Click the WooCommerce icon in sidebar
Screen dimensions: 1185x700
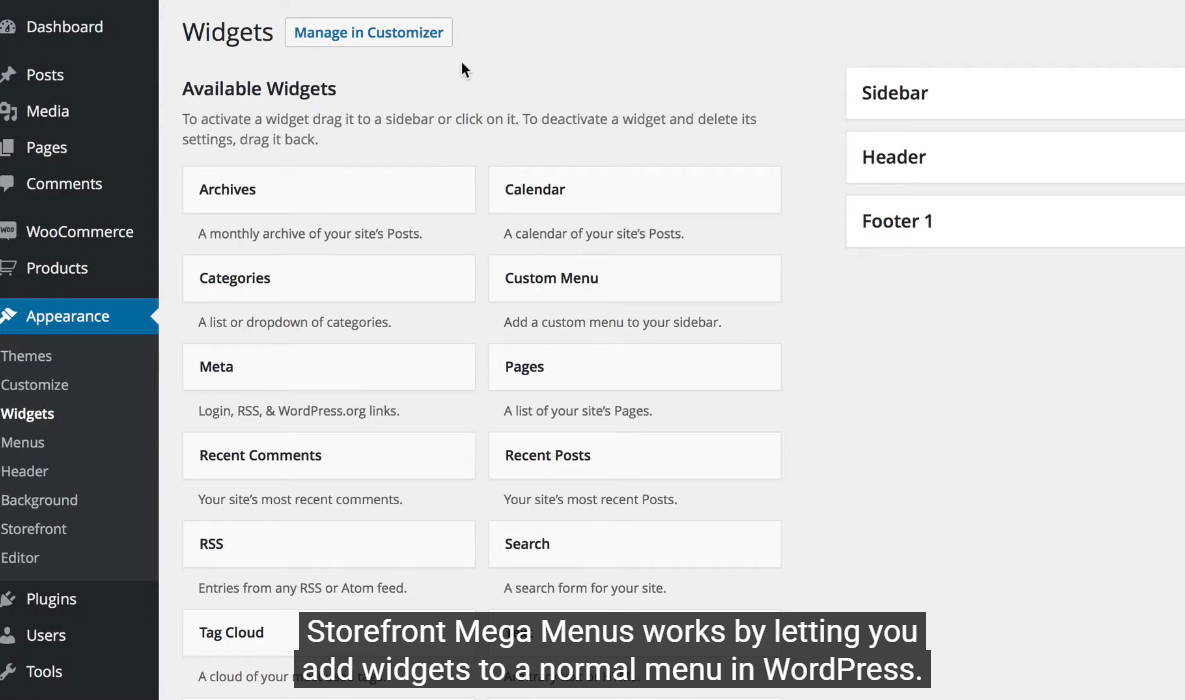[x=7, y=231]
